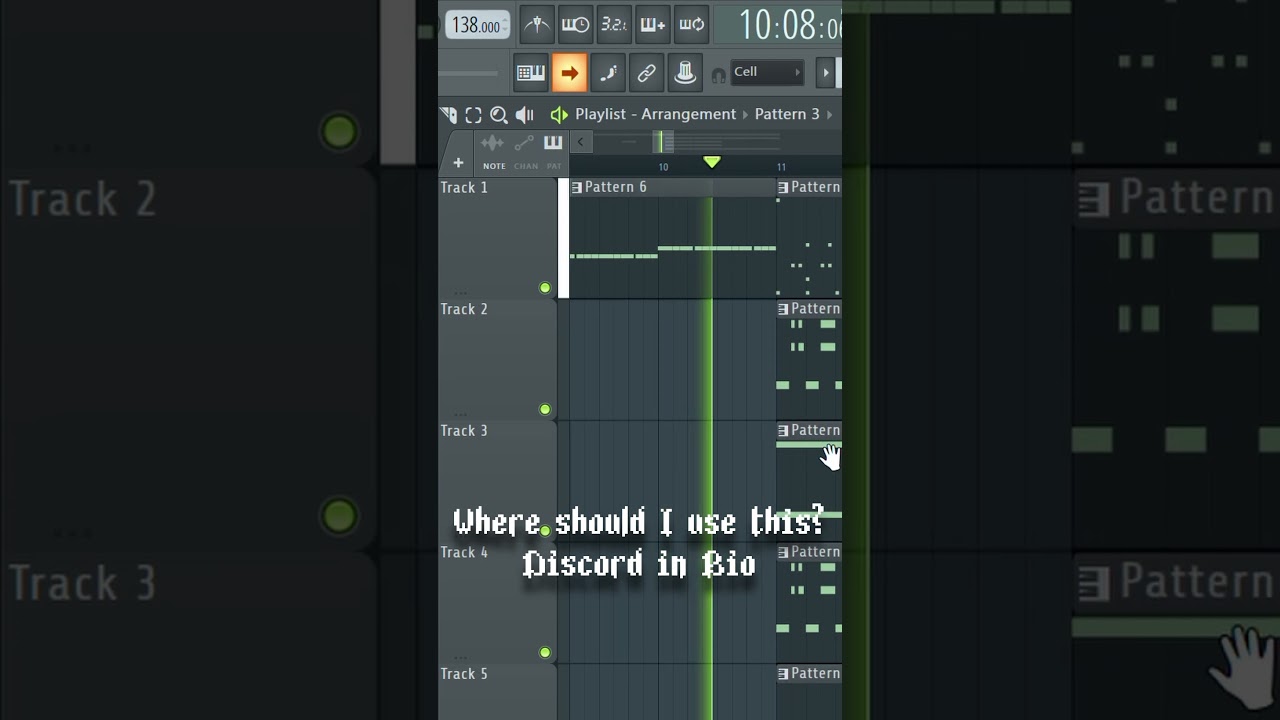Screen dimensions: 1280x720
Task: Click the green playhead marker on timeline
Action: coord(711,162)
